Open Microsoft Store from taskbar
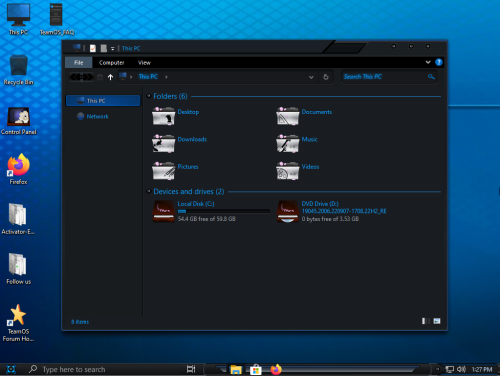Image resolution: width=500 pixels, height=376 pixels. (256, 370)
